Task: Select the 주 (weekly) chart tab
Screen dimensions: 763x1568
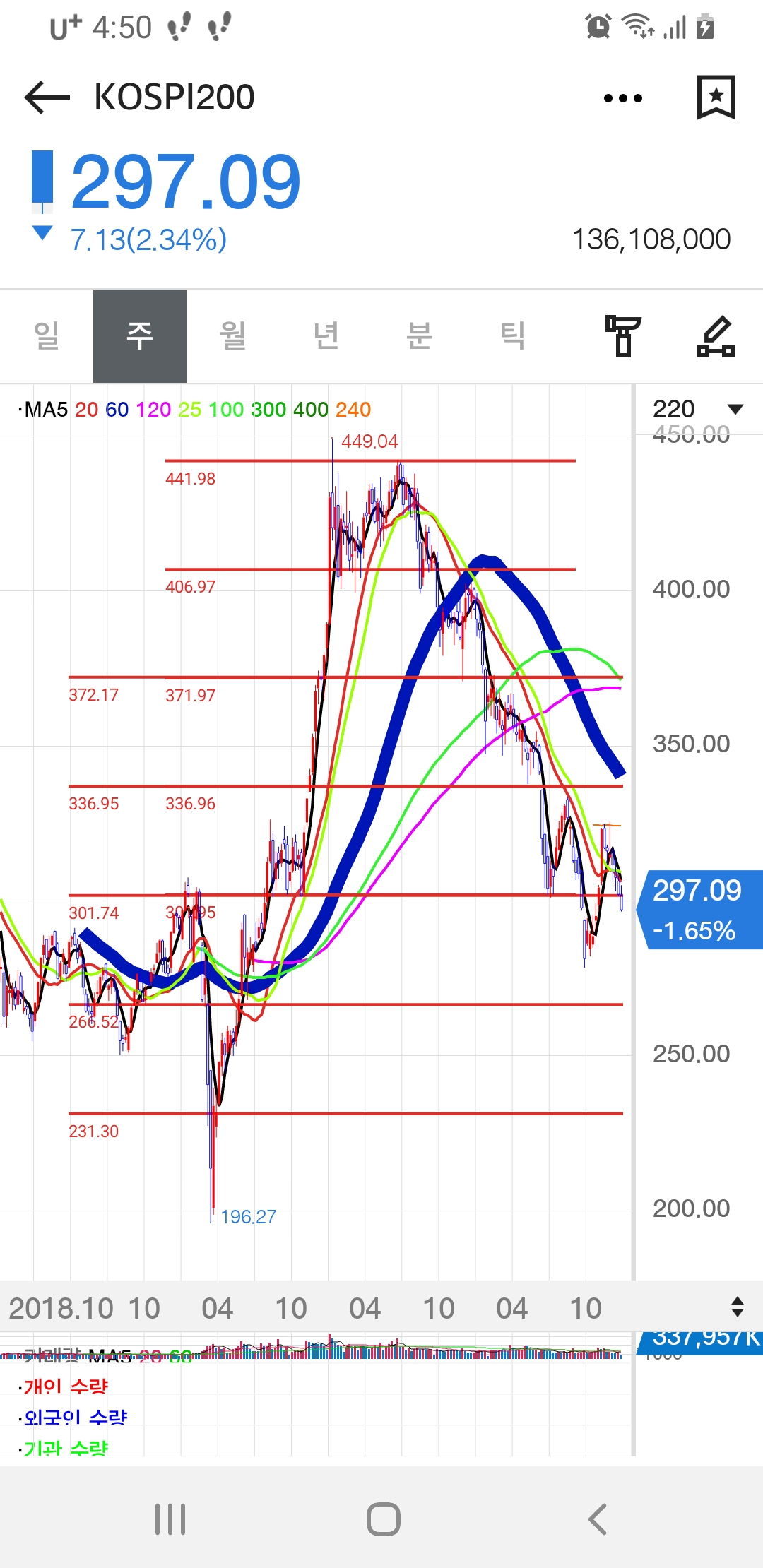Action: (x=140, y=336)
